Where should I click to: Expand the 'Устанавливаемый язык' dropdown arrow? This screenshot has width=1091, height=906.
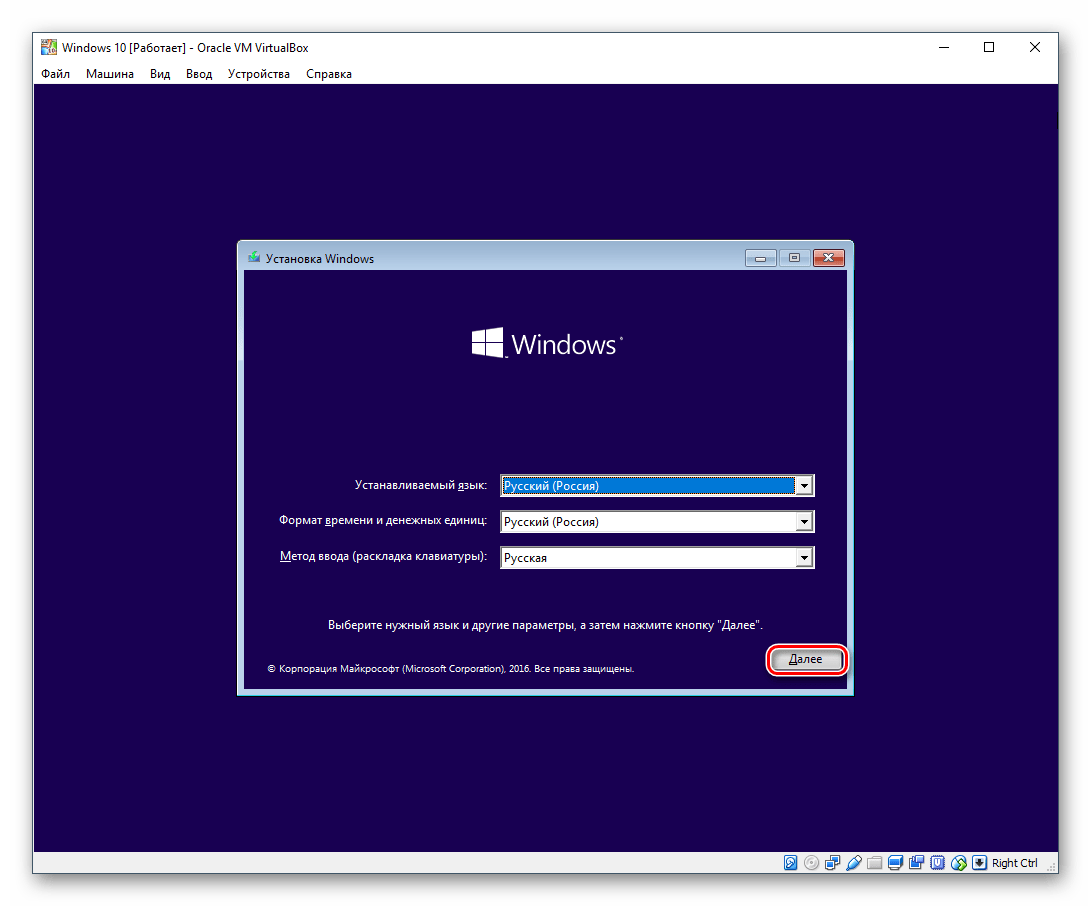[803, 486]
